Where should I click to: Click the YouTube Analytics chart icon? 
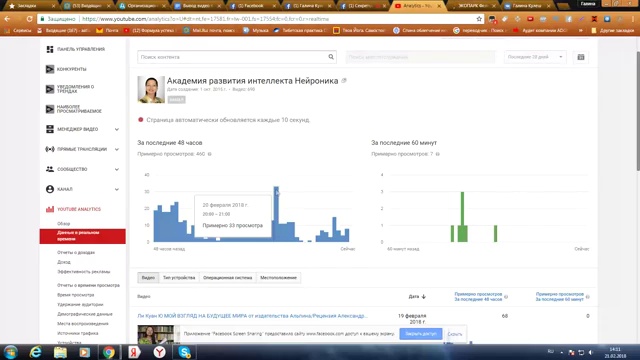click(50, 209)
